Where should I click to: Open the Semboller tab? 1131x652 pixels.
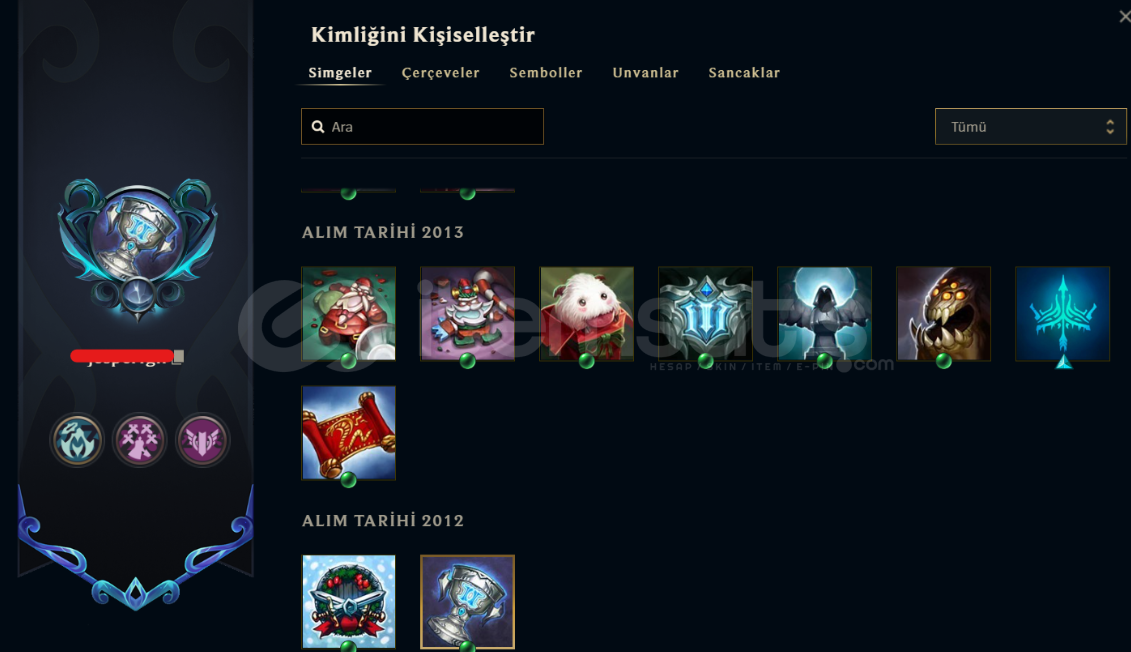point(546,73)
